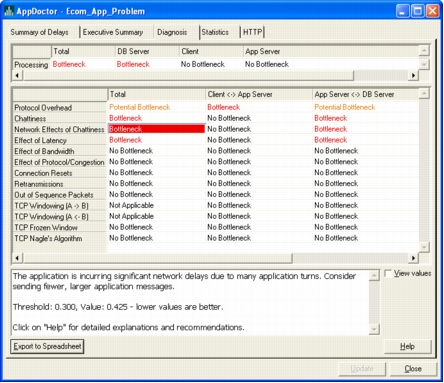Click the Close button at bottom
The width and height of the screenshot is (444, 383).
point(413,369)
